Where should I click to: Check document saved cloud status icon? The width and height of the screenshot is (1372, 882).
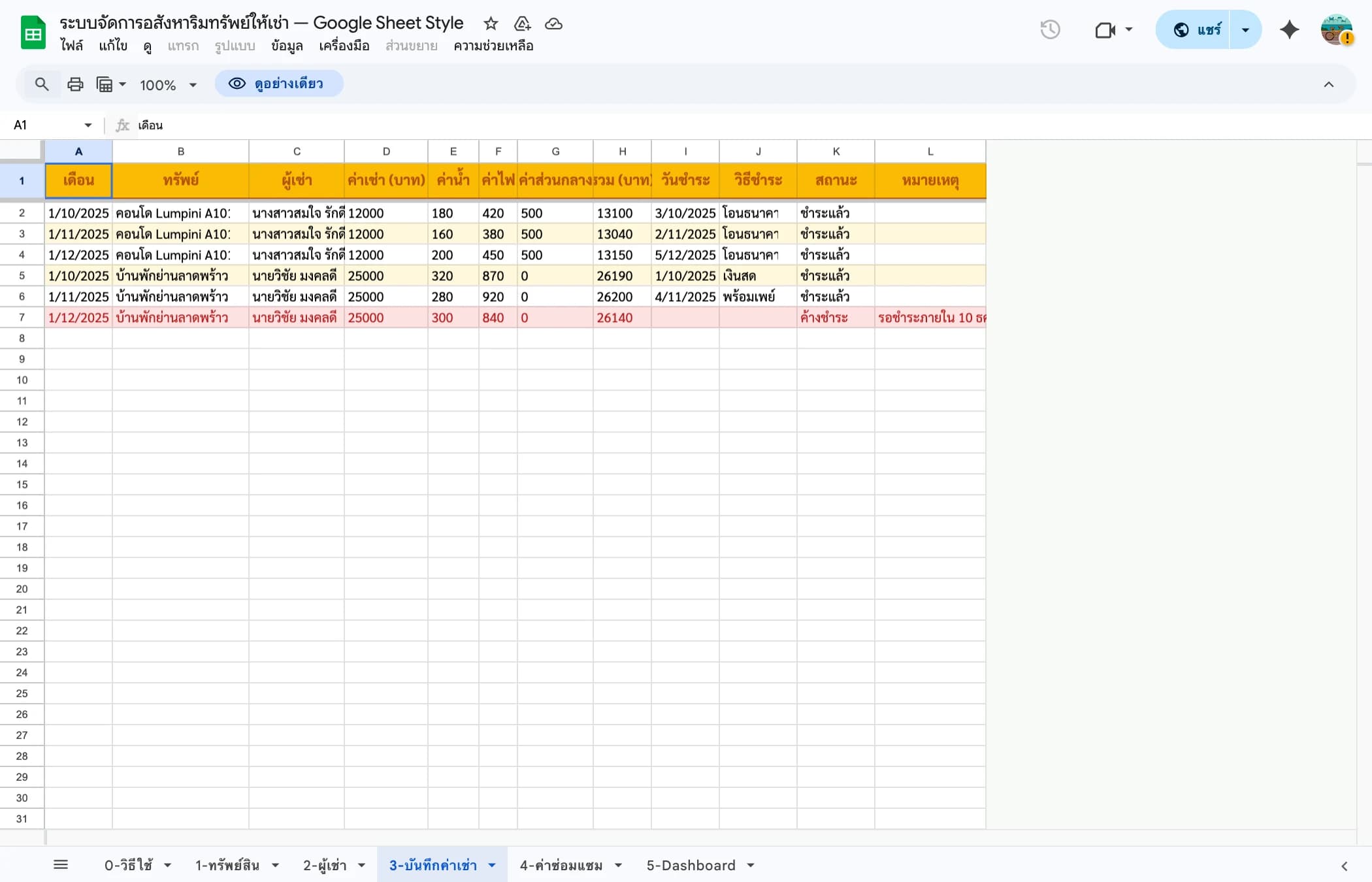click(x=553, y=24)
